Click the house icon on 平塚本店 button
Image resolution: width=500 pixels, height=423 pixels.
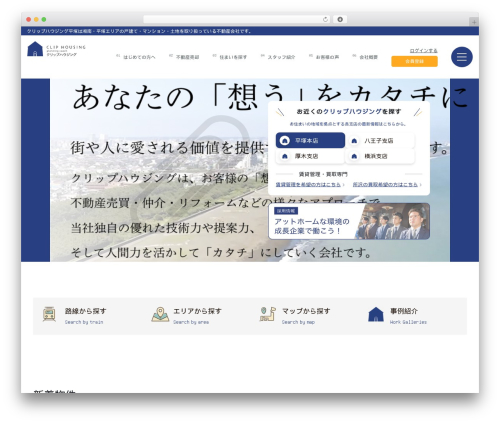285,141
